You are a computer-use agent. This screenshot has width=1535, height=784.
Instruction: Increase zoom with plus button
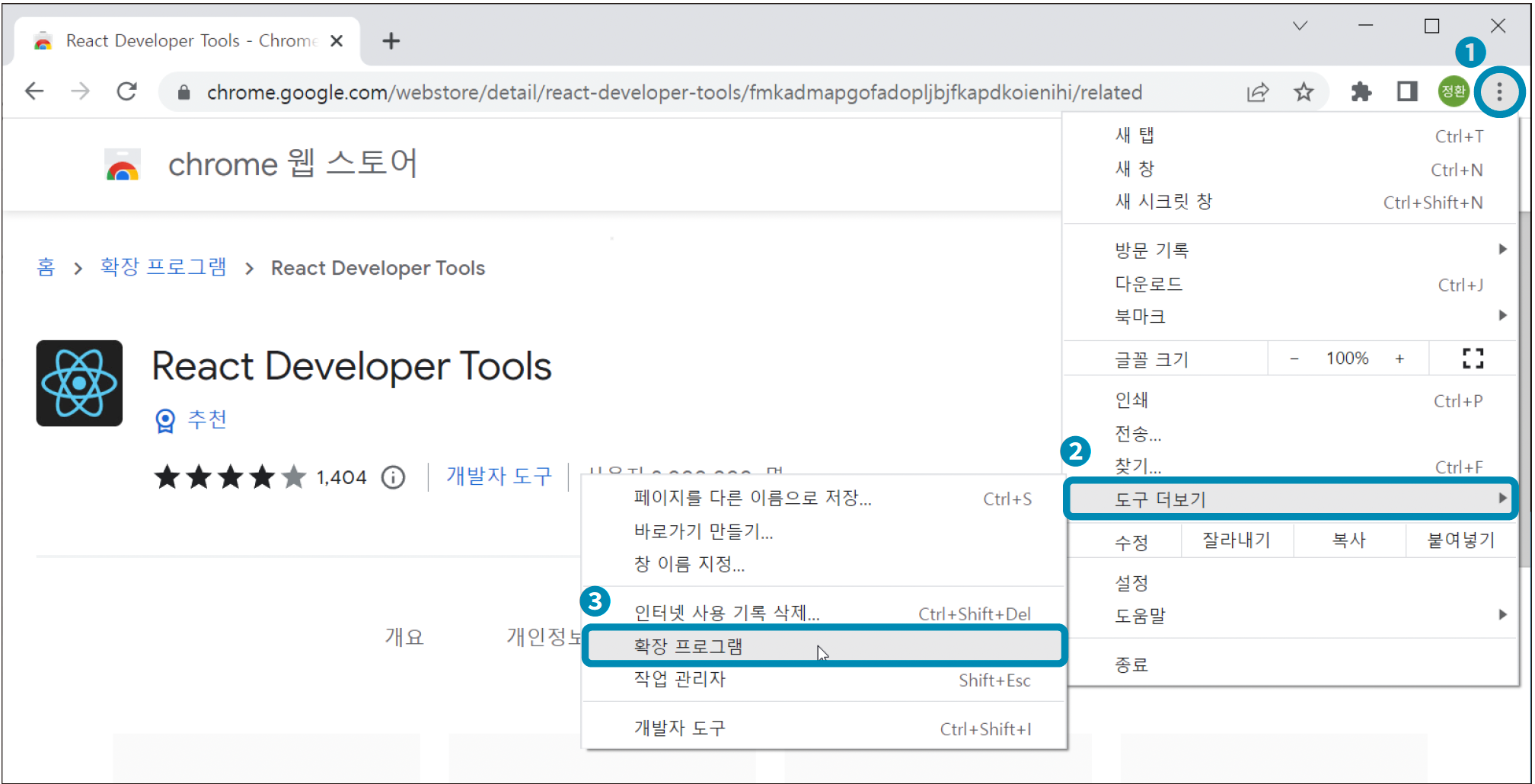[x=1399, y=359]
